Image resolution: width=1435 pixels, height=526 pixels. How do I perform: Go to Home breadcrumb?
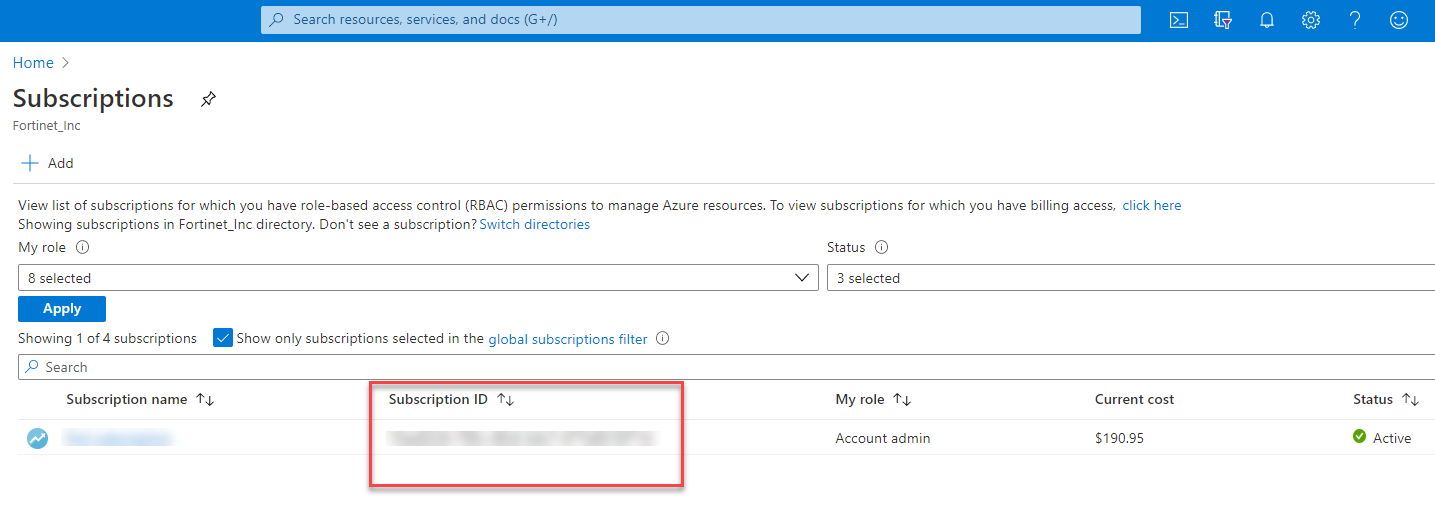[x=33, y=63]
